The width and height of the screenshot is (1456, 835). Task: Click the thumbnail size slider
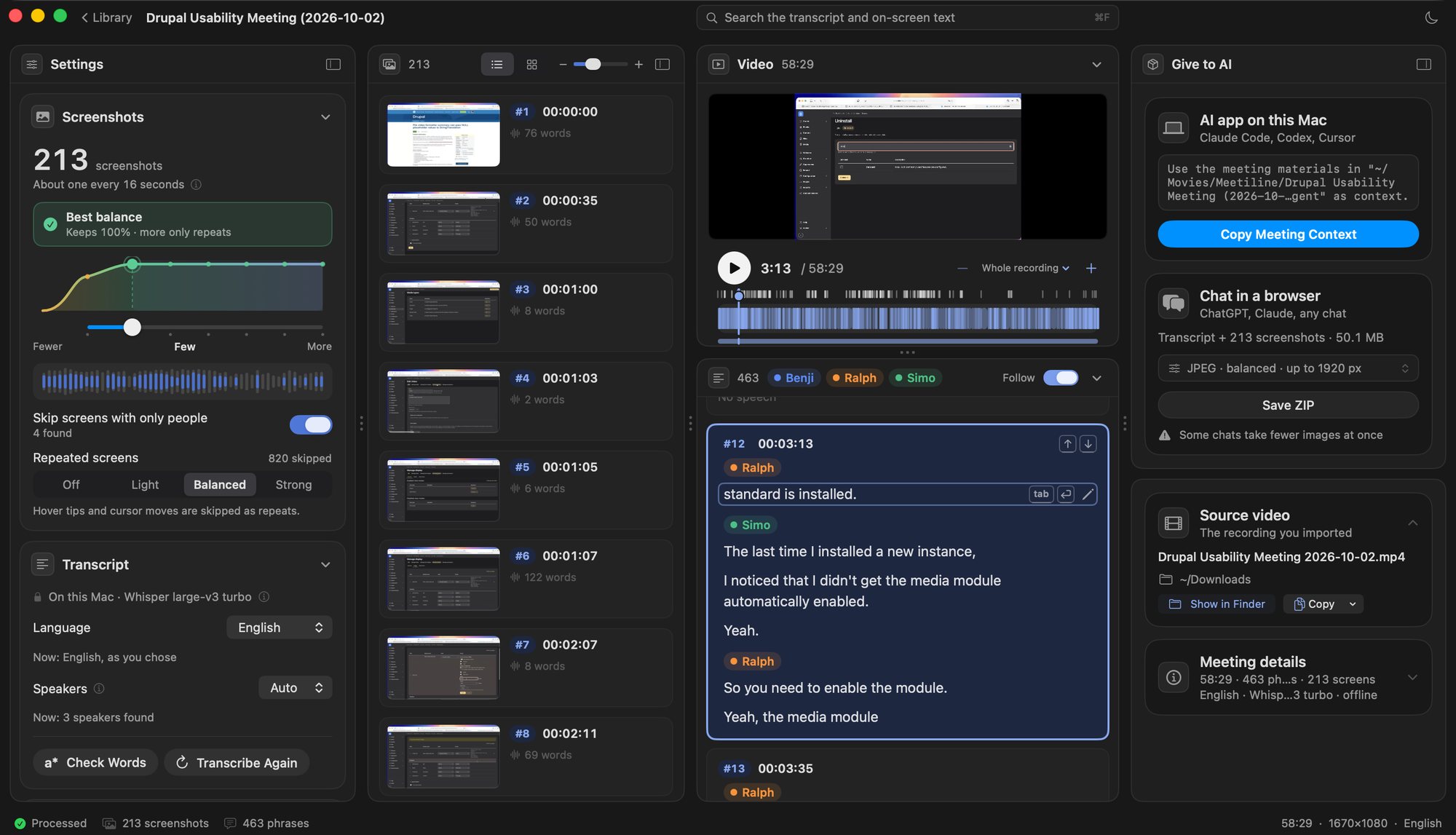pyautogui.click(x=600, y=64)
